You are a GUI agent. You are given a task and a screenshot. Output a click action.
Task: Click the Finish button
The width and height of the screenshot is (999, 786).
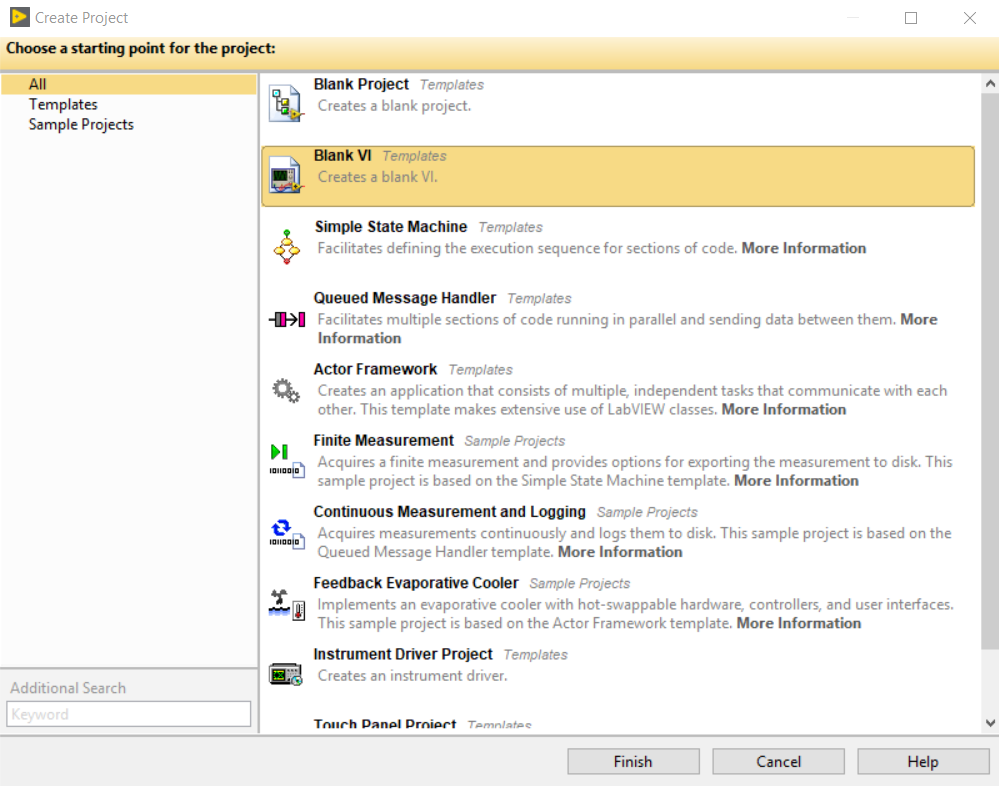633,762
